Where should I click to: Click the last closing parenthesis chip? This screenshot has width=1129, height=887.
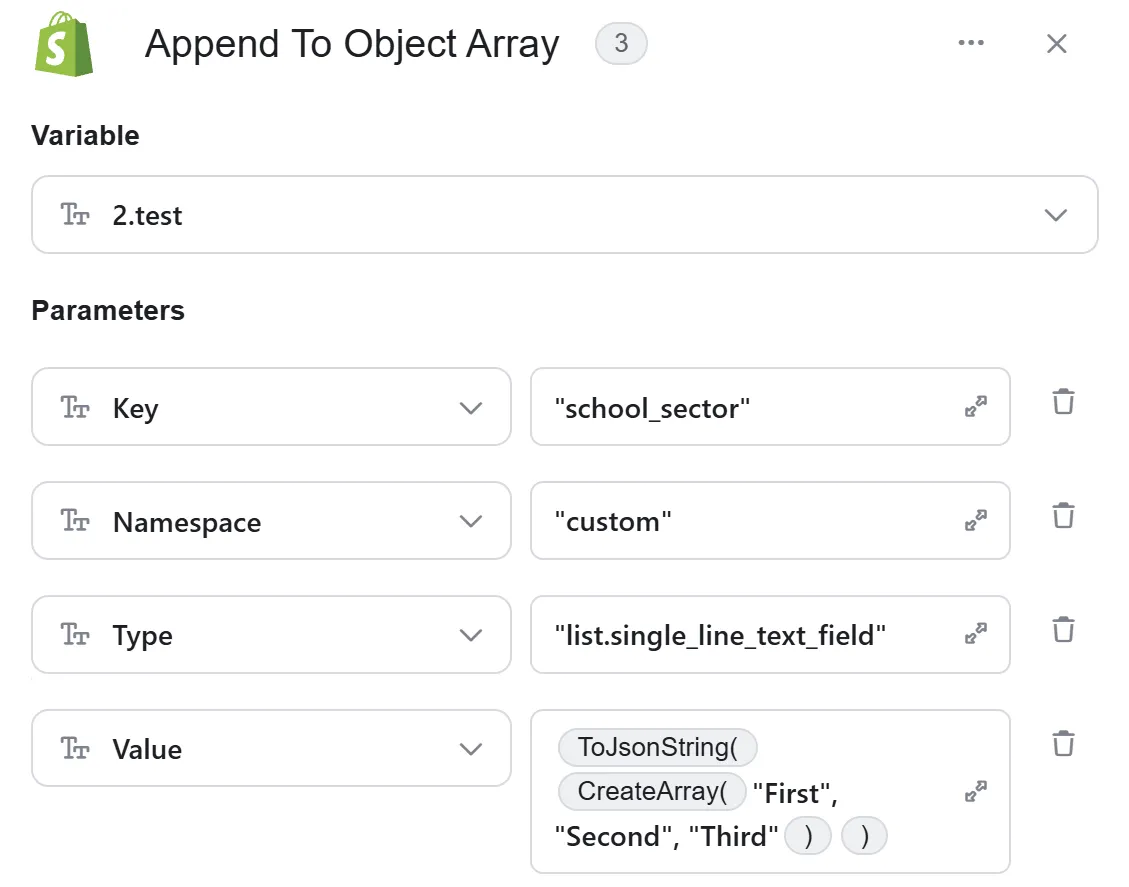864,836
